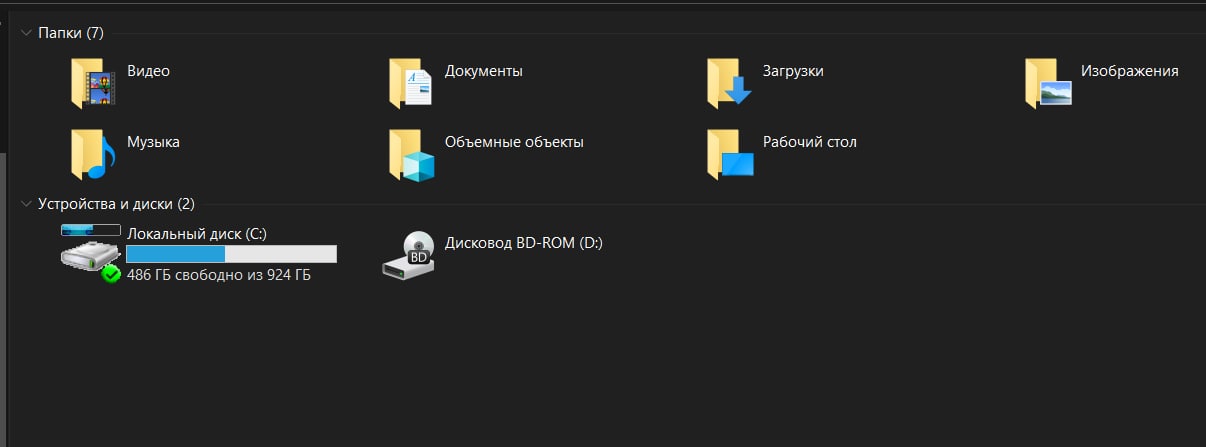Open the Музыка folder icon

pyautogui.click(x=93, y=154)
